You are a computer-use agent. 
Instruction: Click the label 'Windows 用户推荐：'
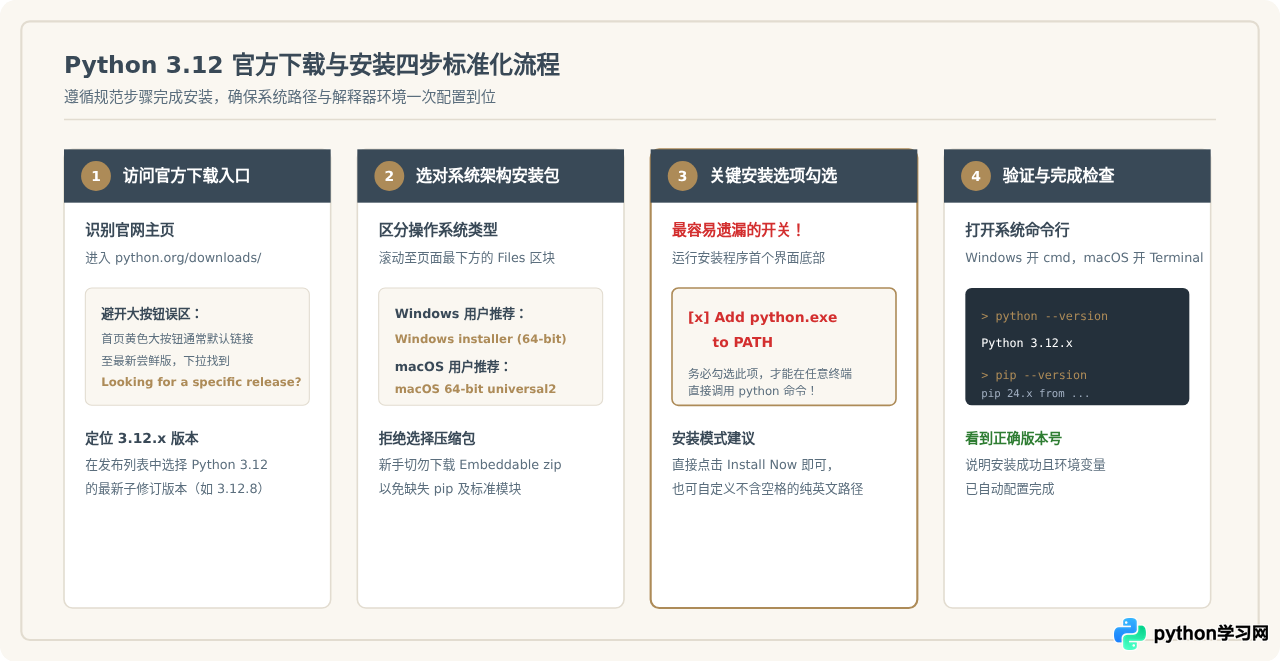(461, 313)
